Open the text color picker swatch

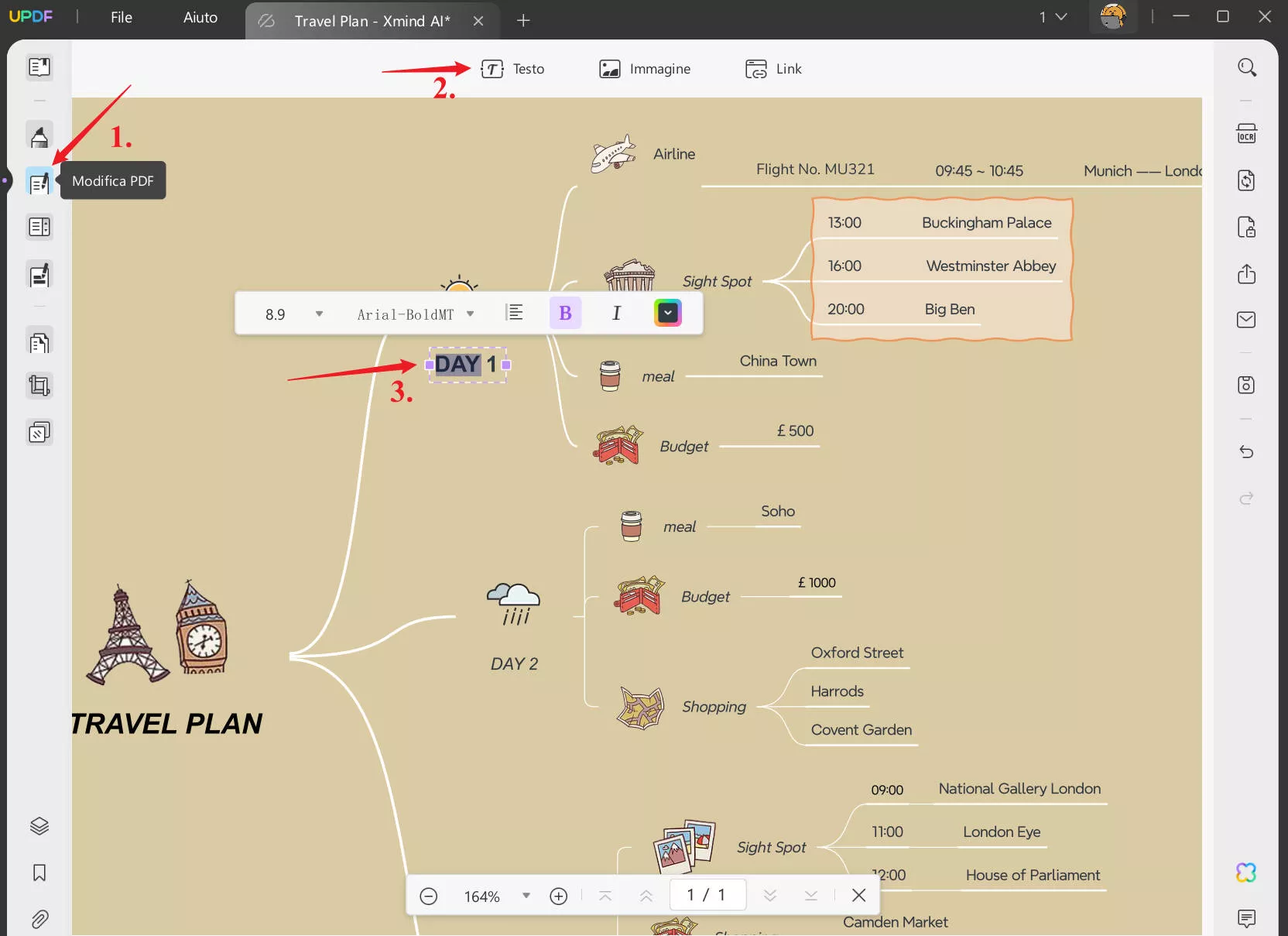[667, 313]
